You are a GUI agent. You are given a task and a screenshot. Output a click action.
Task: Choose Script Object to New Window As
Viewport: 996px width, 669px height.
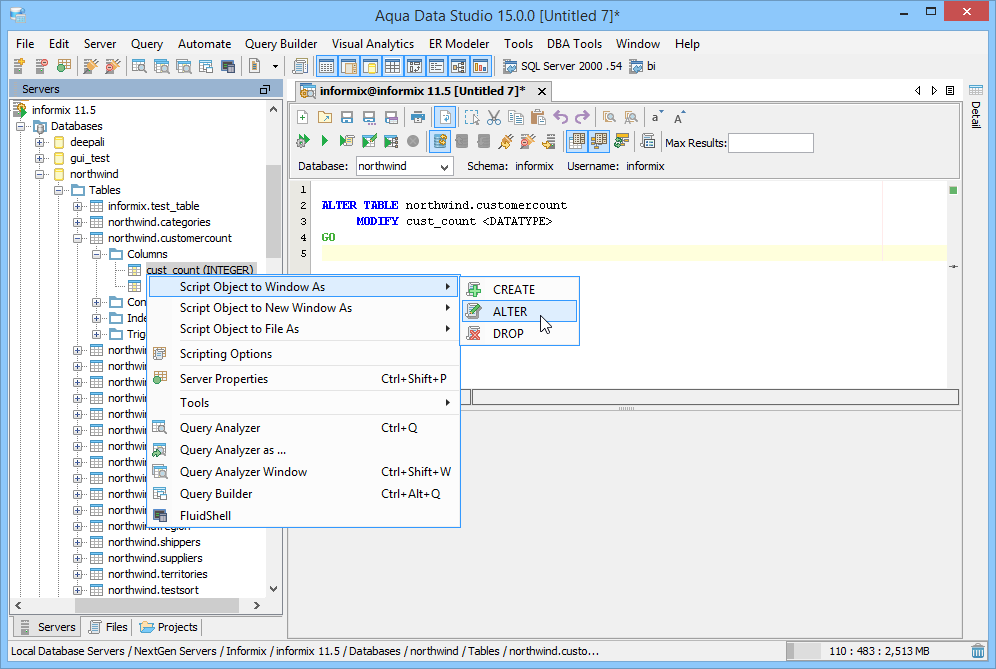click(x=304, y=308)
